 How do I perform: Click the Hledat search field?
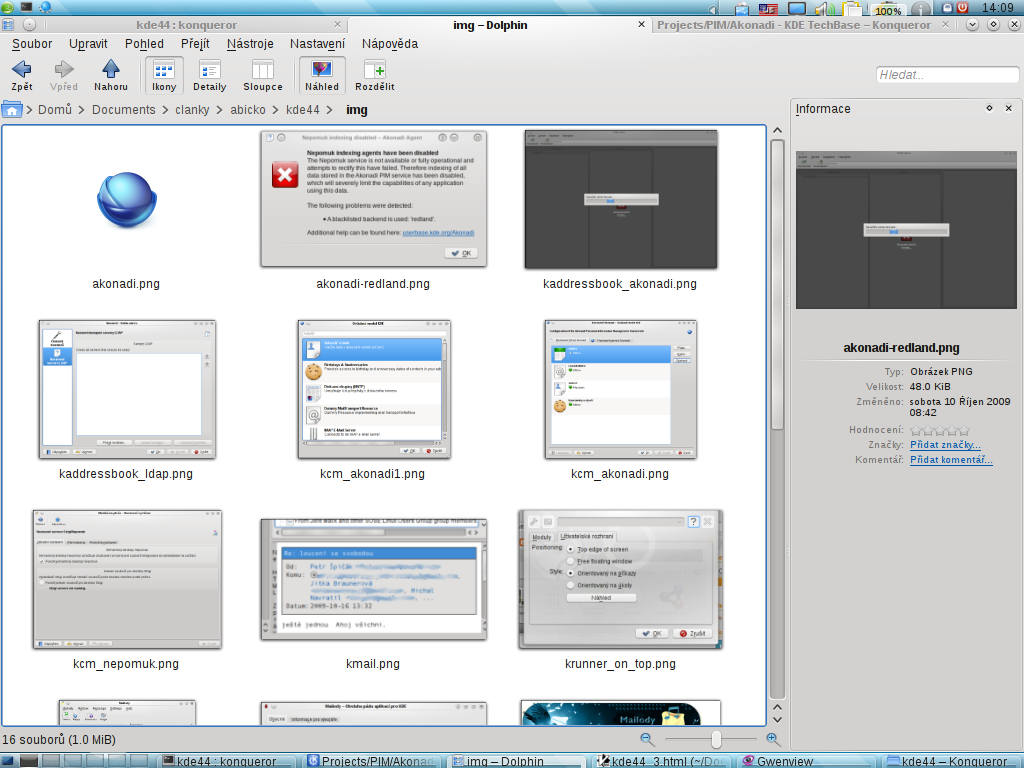click(947, 74)
